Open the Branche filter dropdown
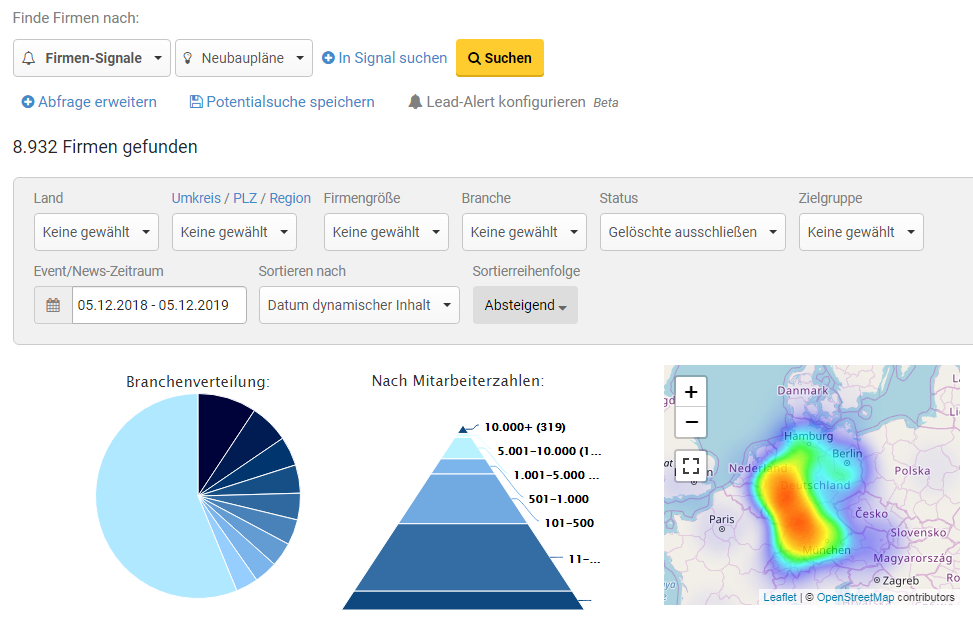 (x=524, y=232)
